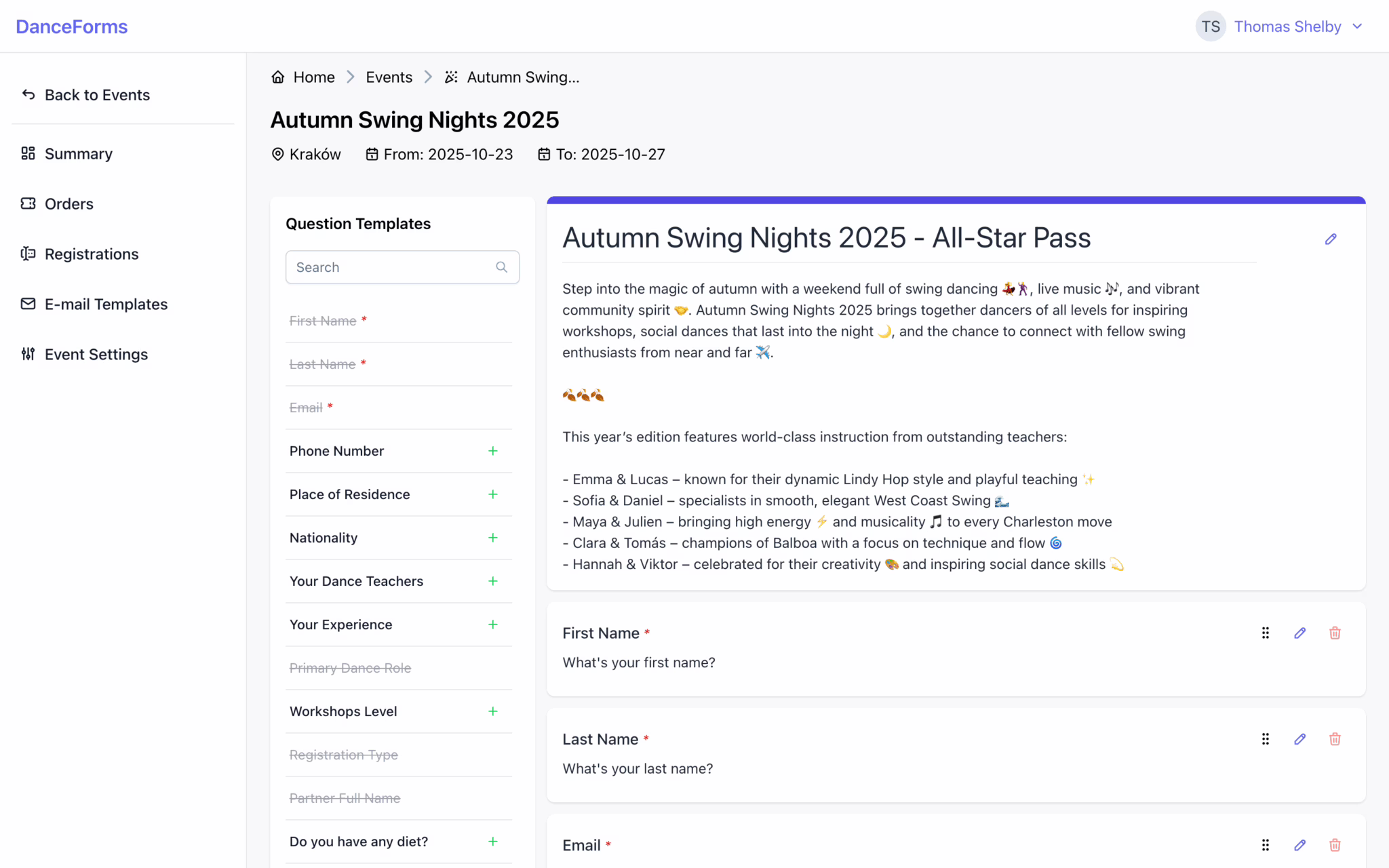Add Phone Number template to form

pyautogui.click(x=493, y=451)
